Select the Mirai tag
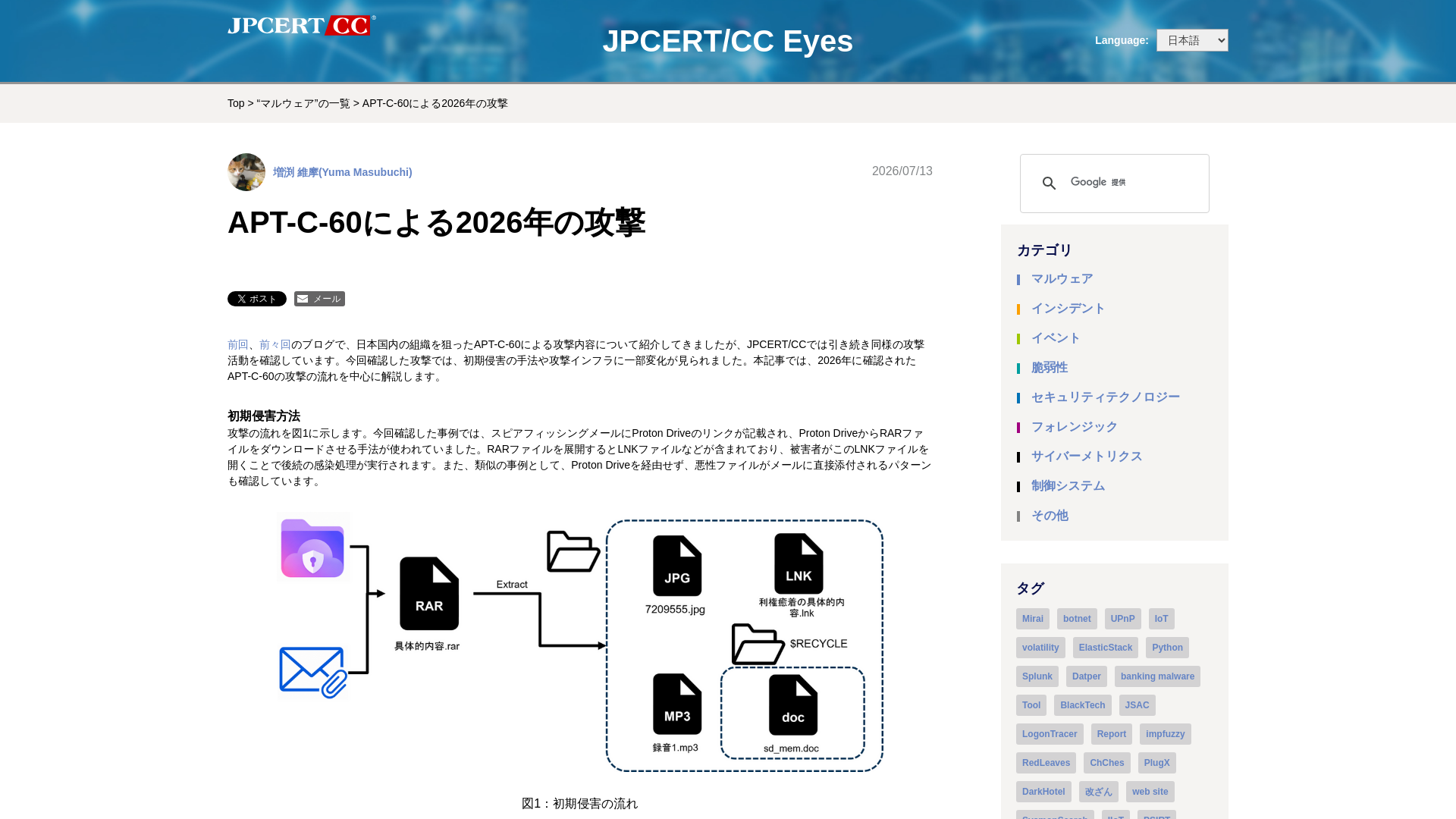 click(1033, 619)
